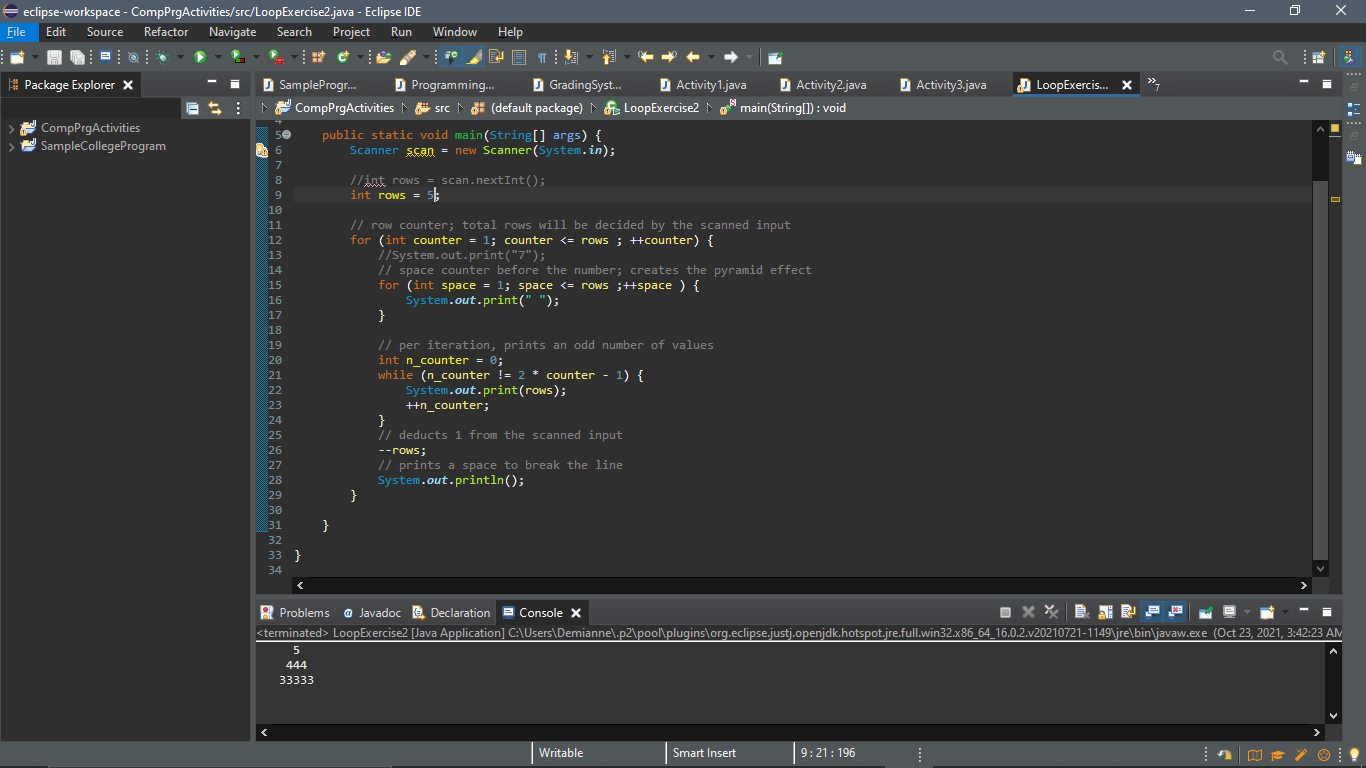Toggle Show Whitespace Characters pilcrow
1366x768 pixels.
point(542,58)
